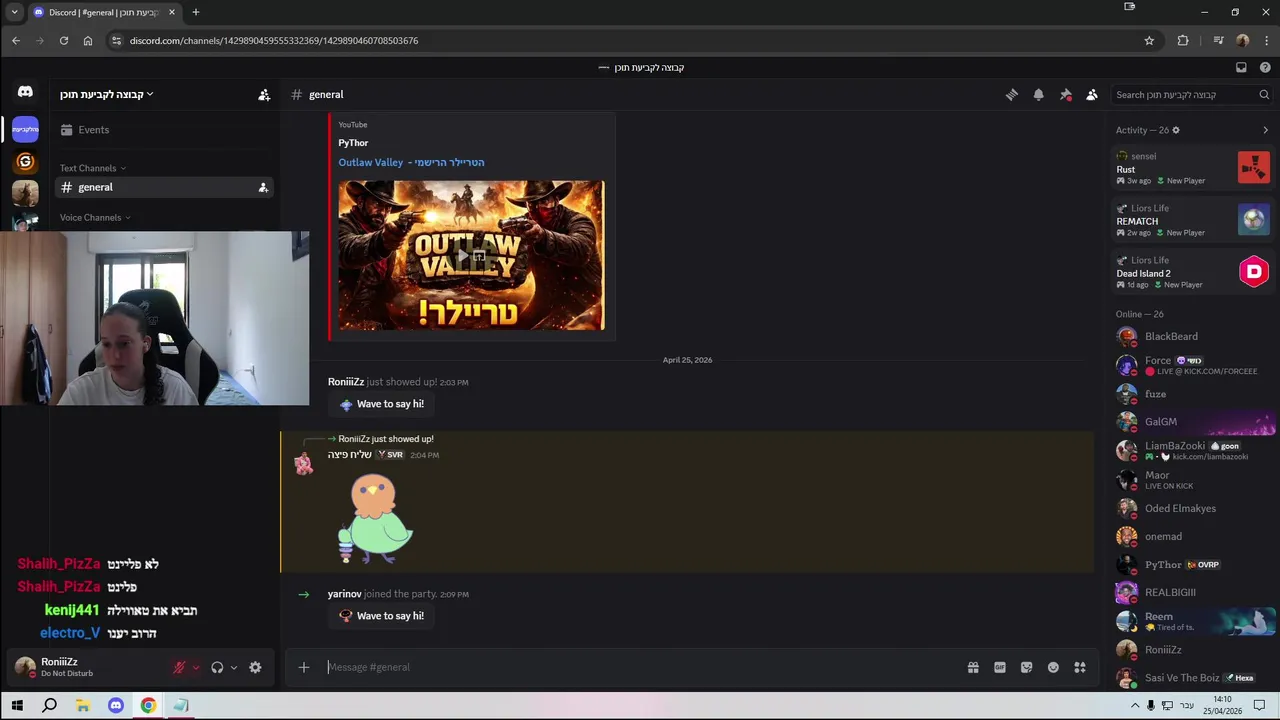This screenshot has height=720, width=1280.
Task: Open the Outlaw Valley video title link
Action: (411, 162)
